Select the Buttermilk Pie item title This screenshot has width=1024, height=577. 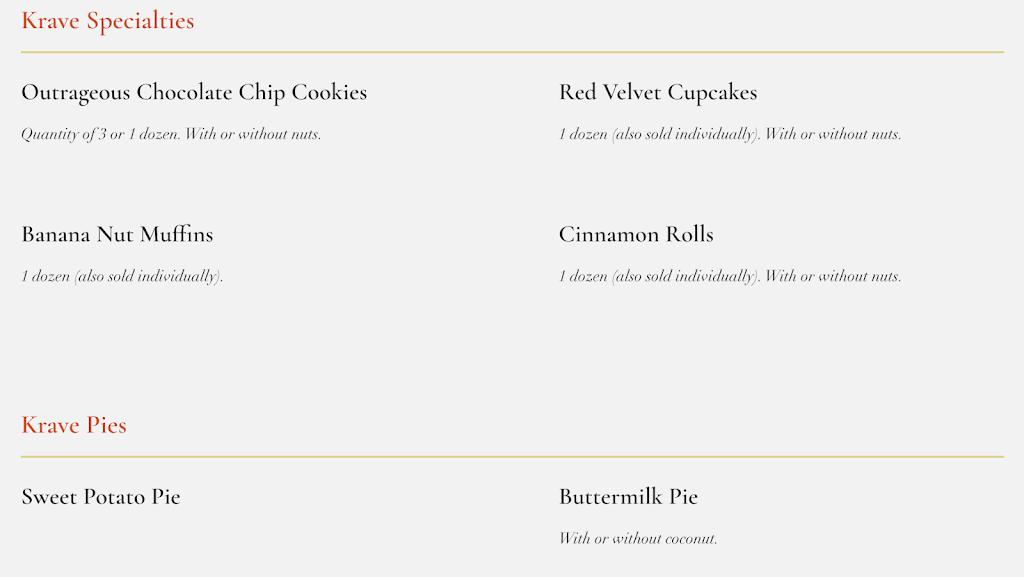click(x=628, y=497)
